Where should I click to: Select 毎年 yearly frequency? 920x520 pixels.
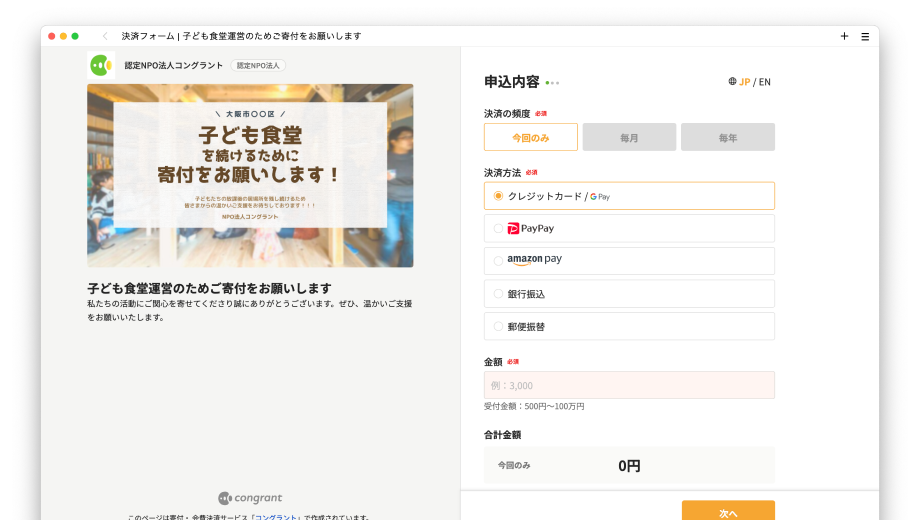click(x=728, y=137)
